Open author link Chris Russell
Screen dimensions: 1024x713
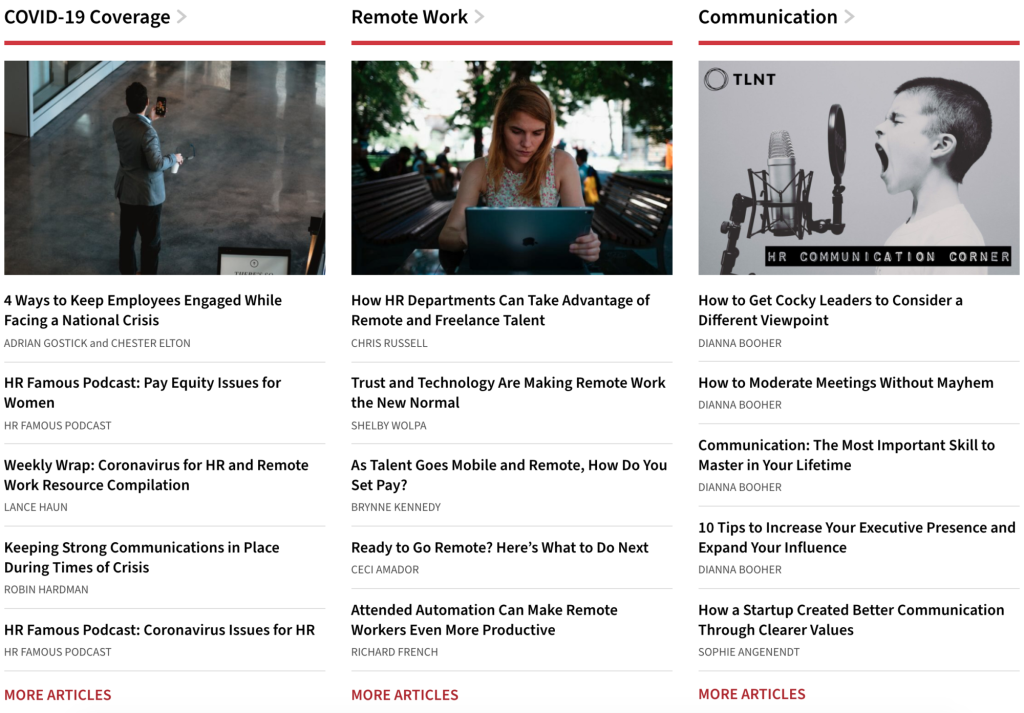click(x=389, y=343)
